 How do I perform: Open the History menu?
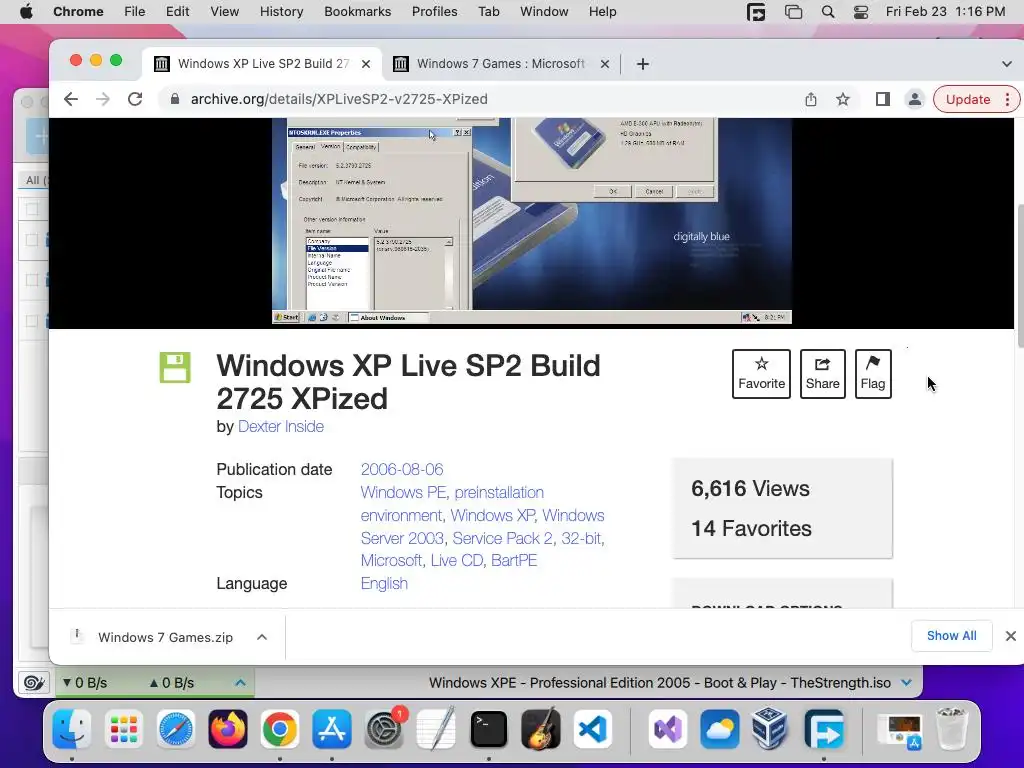[x=281, y=12]
